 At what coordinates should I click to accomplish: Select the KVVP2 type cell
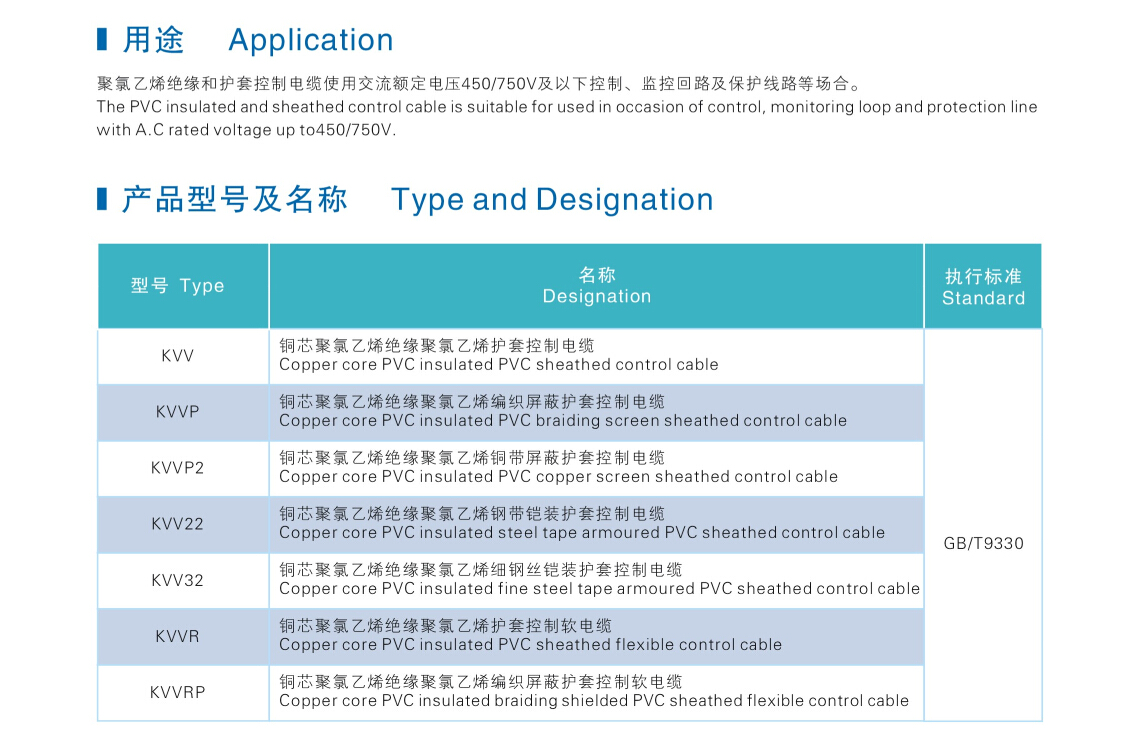point(182,468)
